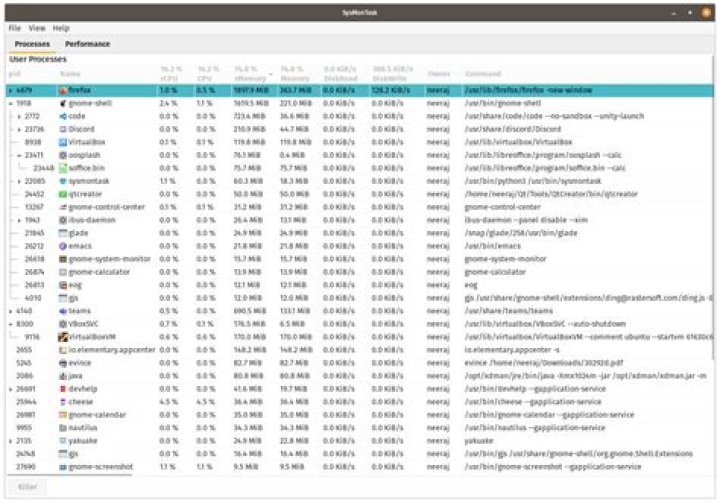Sort by the rMemory column header

(x=250, y=73)
